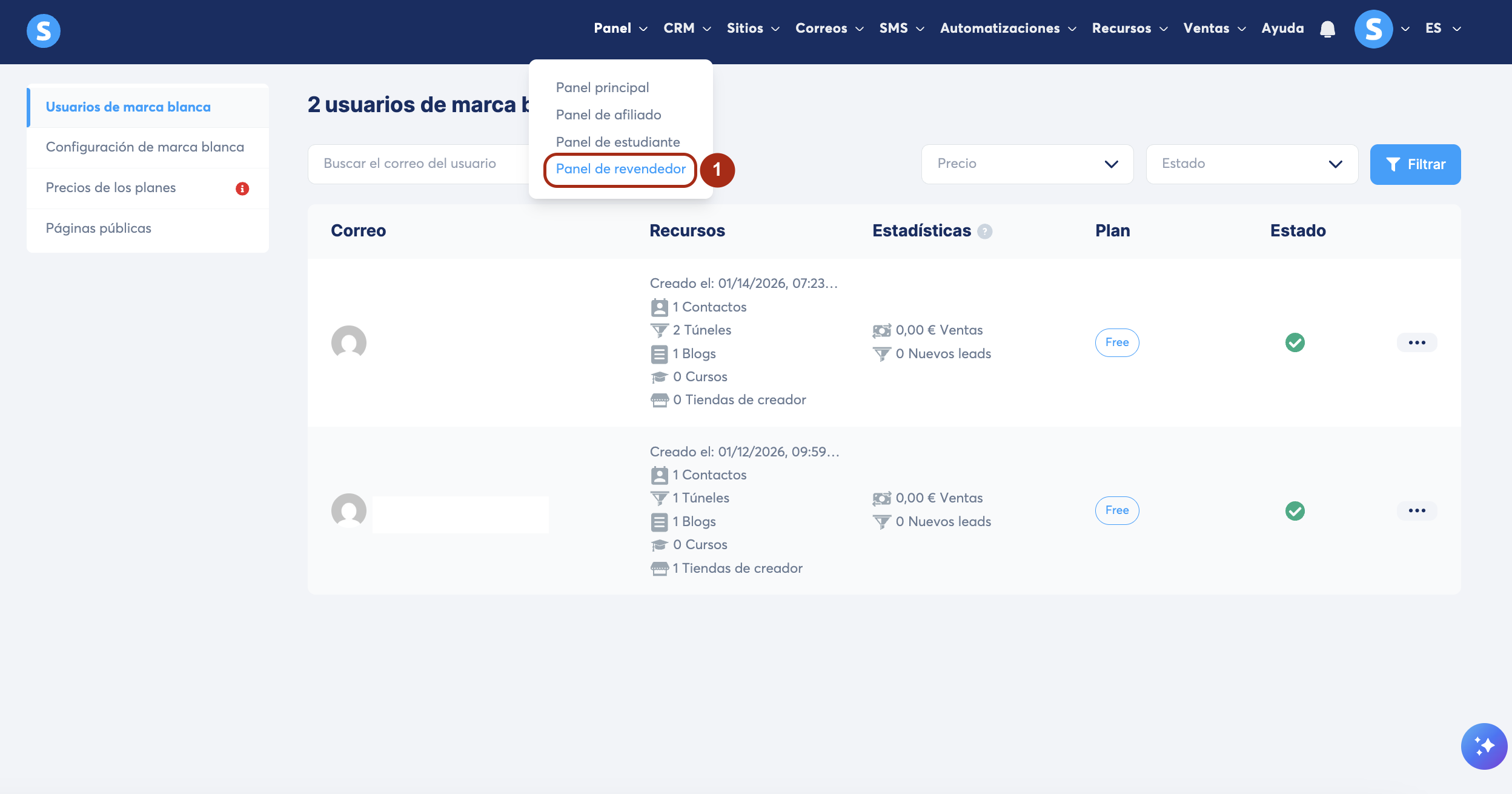Screen dimensions: 1512x794
Task: Choose Panel de afiliado from dropdown
Action: 608,115
